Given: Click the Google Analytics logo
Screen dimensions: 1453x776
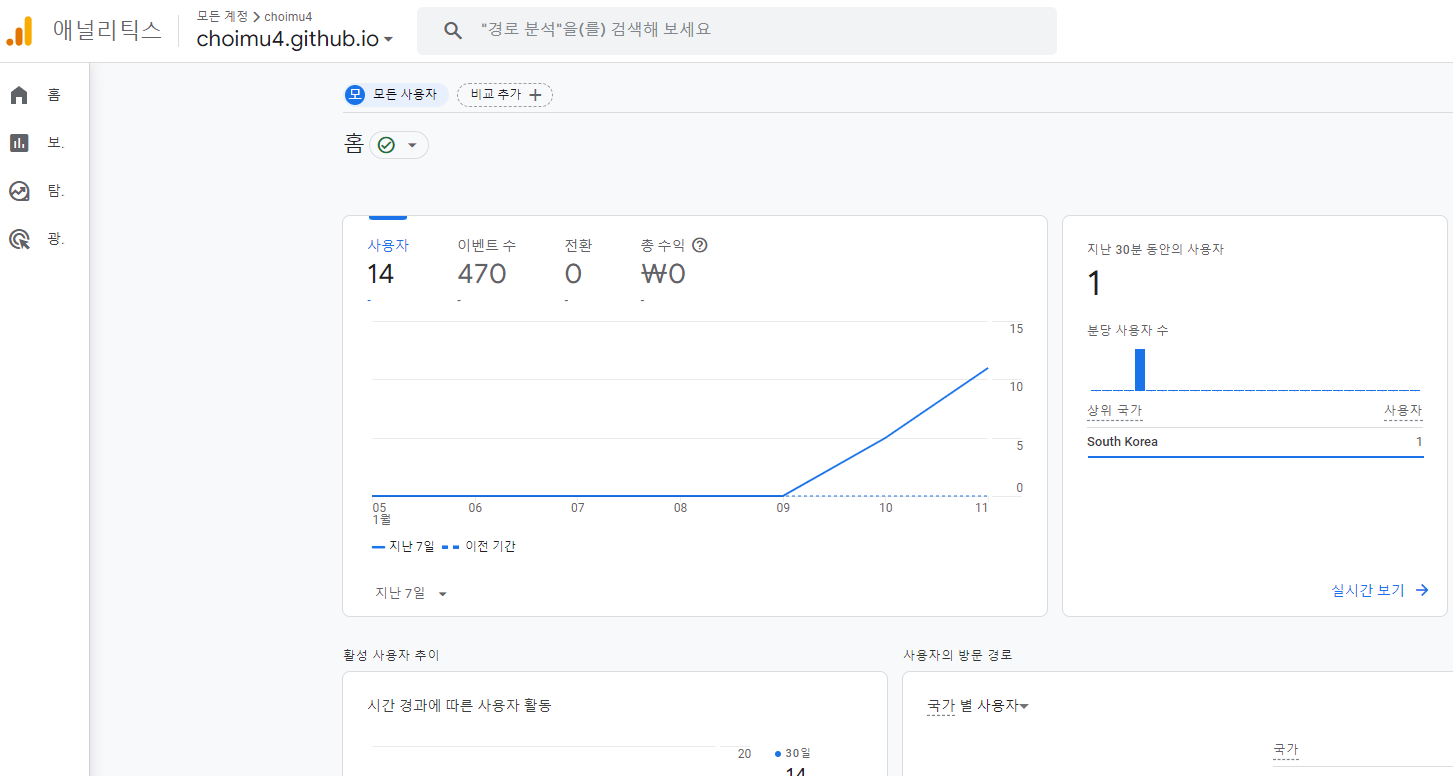Looking at the screenshot, I should 20,31.
